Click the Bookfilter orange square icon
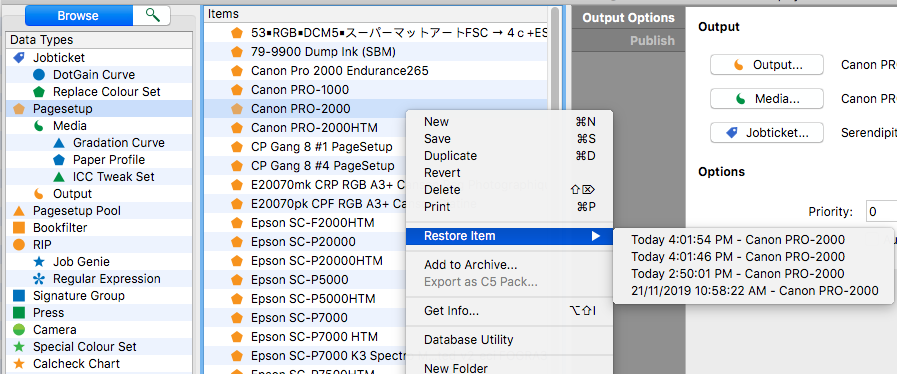Image resolution: width=897 pixels, height=374 pixels. pyautogui.click(x=19, y=228)
